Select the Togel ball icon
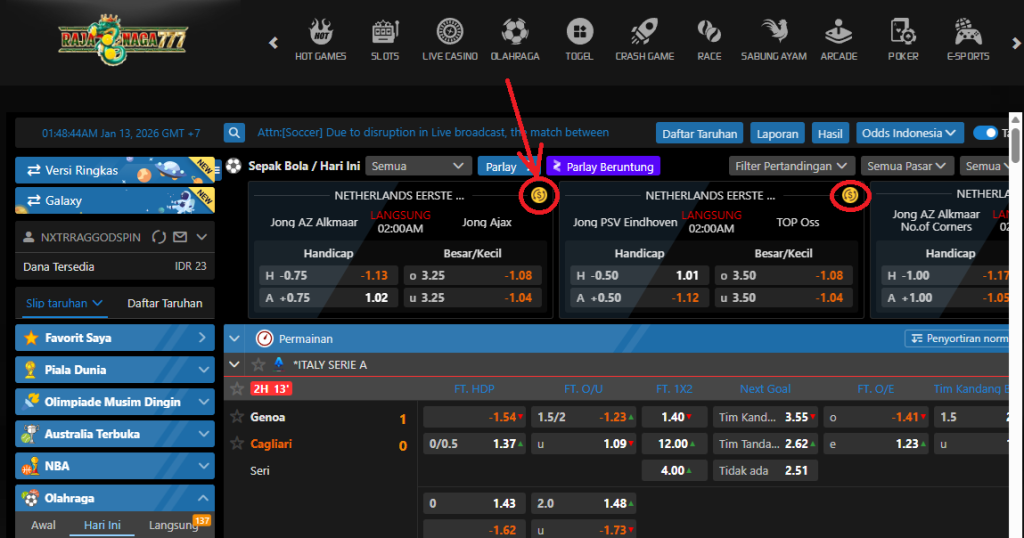 pyautogui.click(x=578, y=32)
